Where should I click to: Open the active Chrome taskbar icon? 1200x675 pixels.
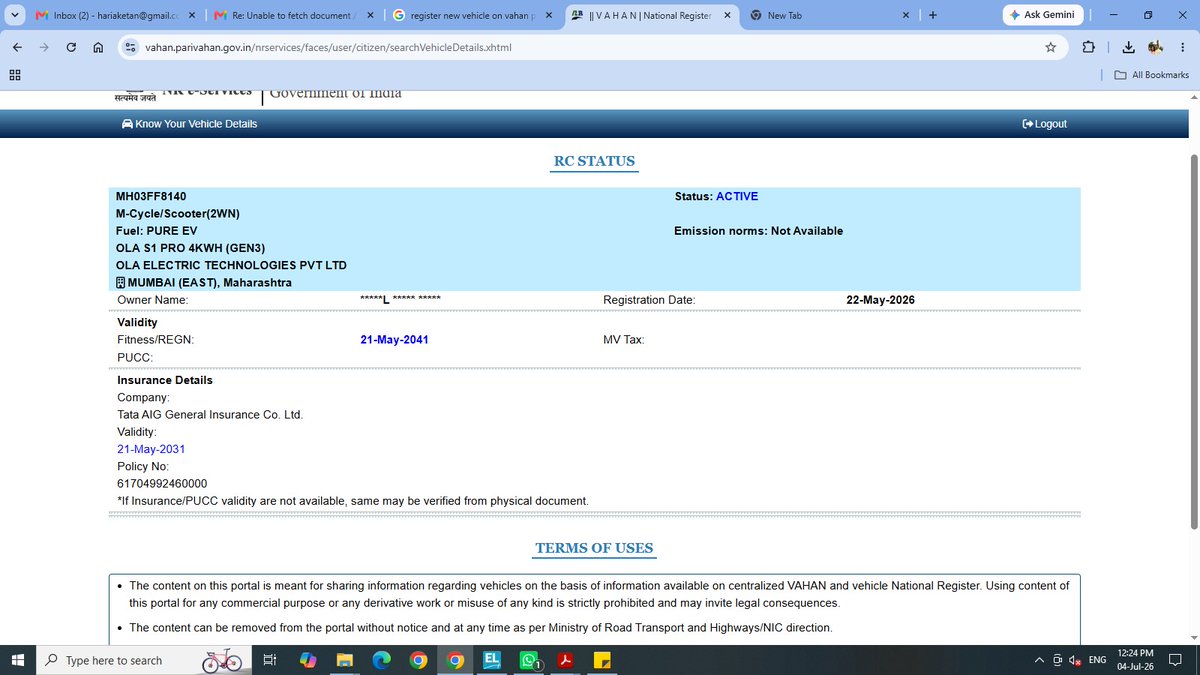pos(455,661)
